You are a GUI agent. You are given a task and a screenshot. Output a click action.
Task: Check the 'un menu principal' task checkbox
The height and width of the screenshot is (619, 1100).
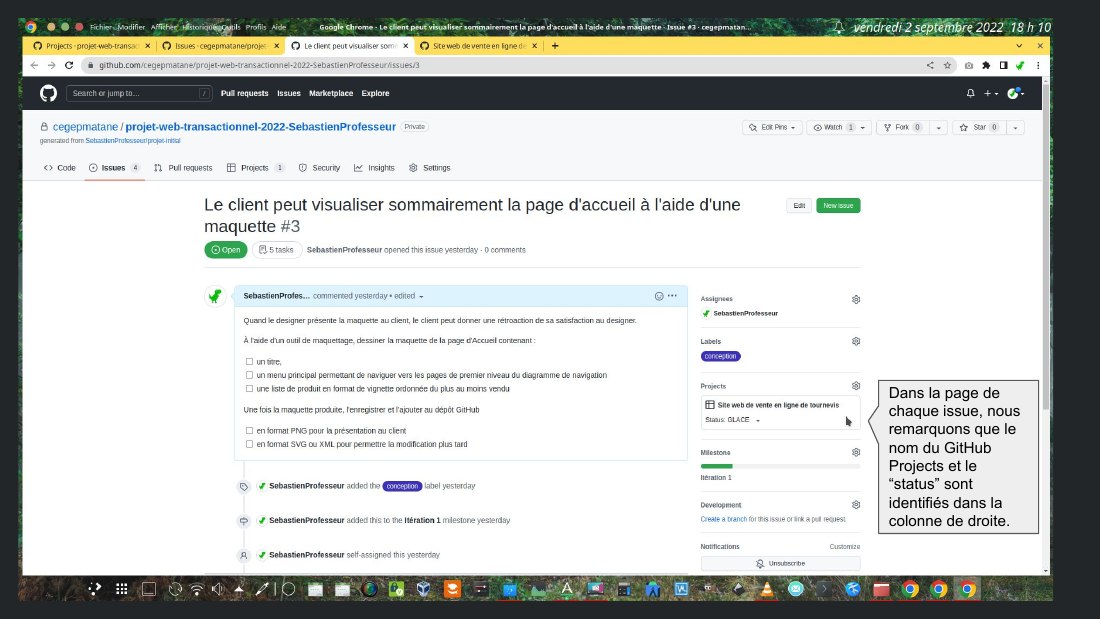[x=249, y=375]
